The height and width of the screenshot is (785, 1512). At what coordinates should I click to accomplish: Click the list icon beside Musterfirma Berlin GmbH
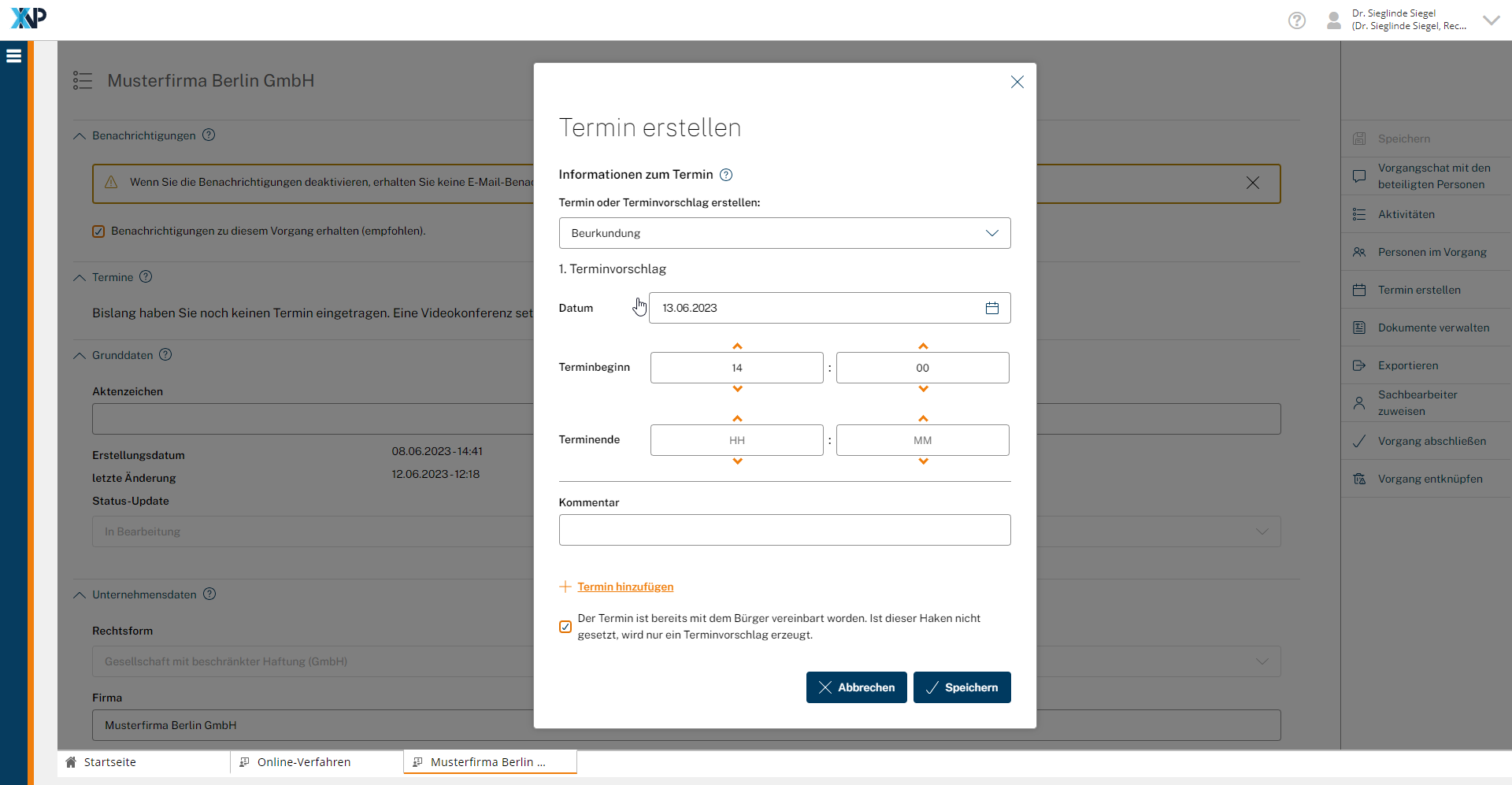[83, 80]
